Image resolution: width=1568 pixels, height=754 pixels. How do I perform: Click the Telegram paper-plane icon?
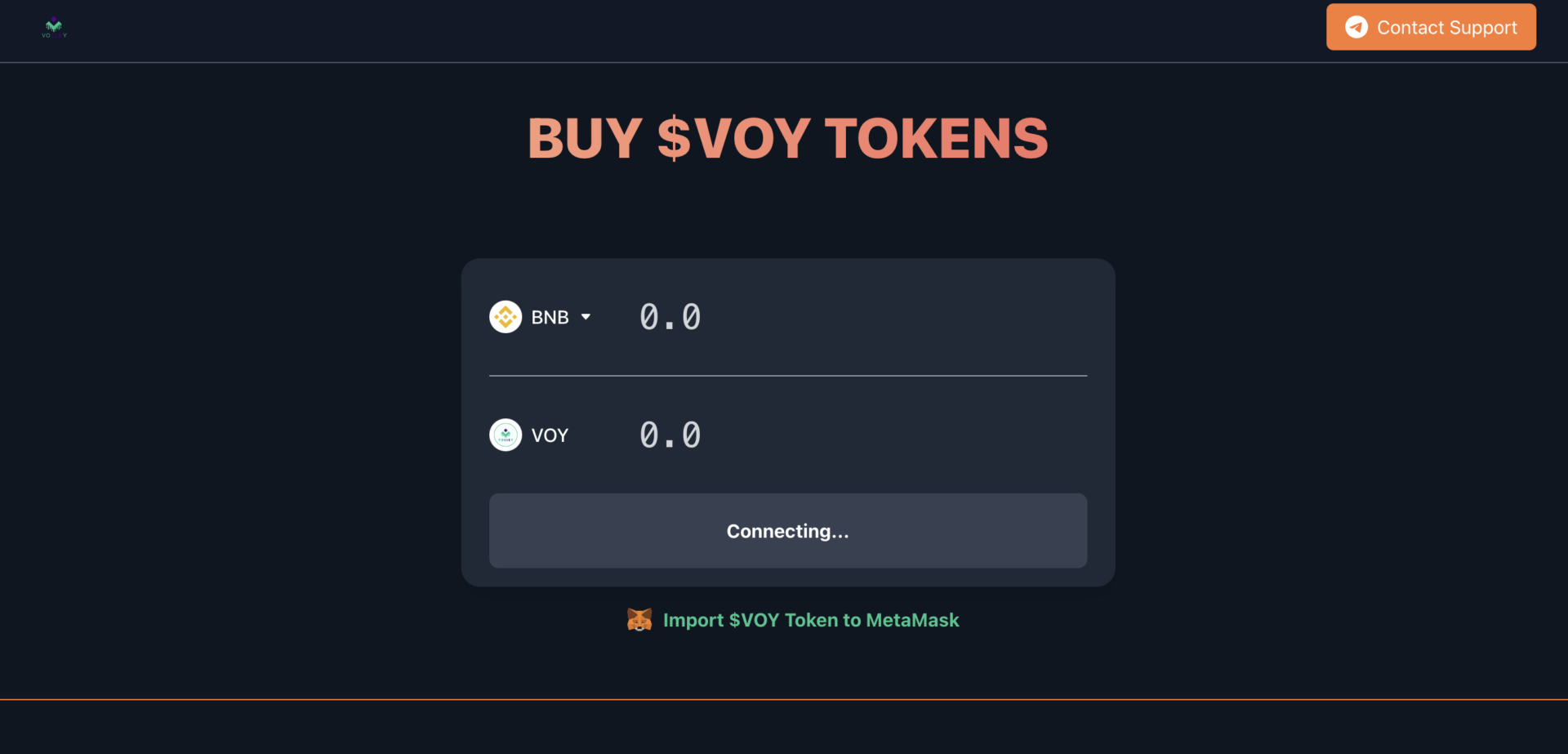click(x=1356, y=27)
